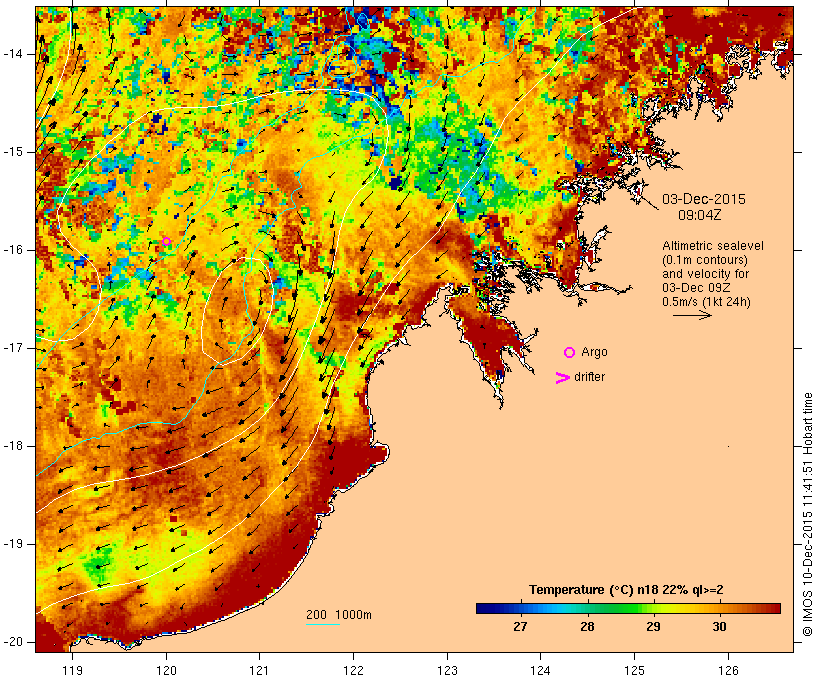Click the colorbar value '27'
The width and height of the screenshot is (820, 680).
tap(520, 627)
